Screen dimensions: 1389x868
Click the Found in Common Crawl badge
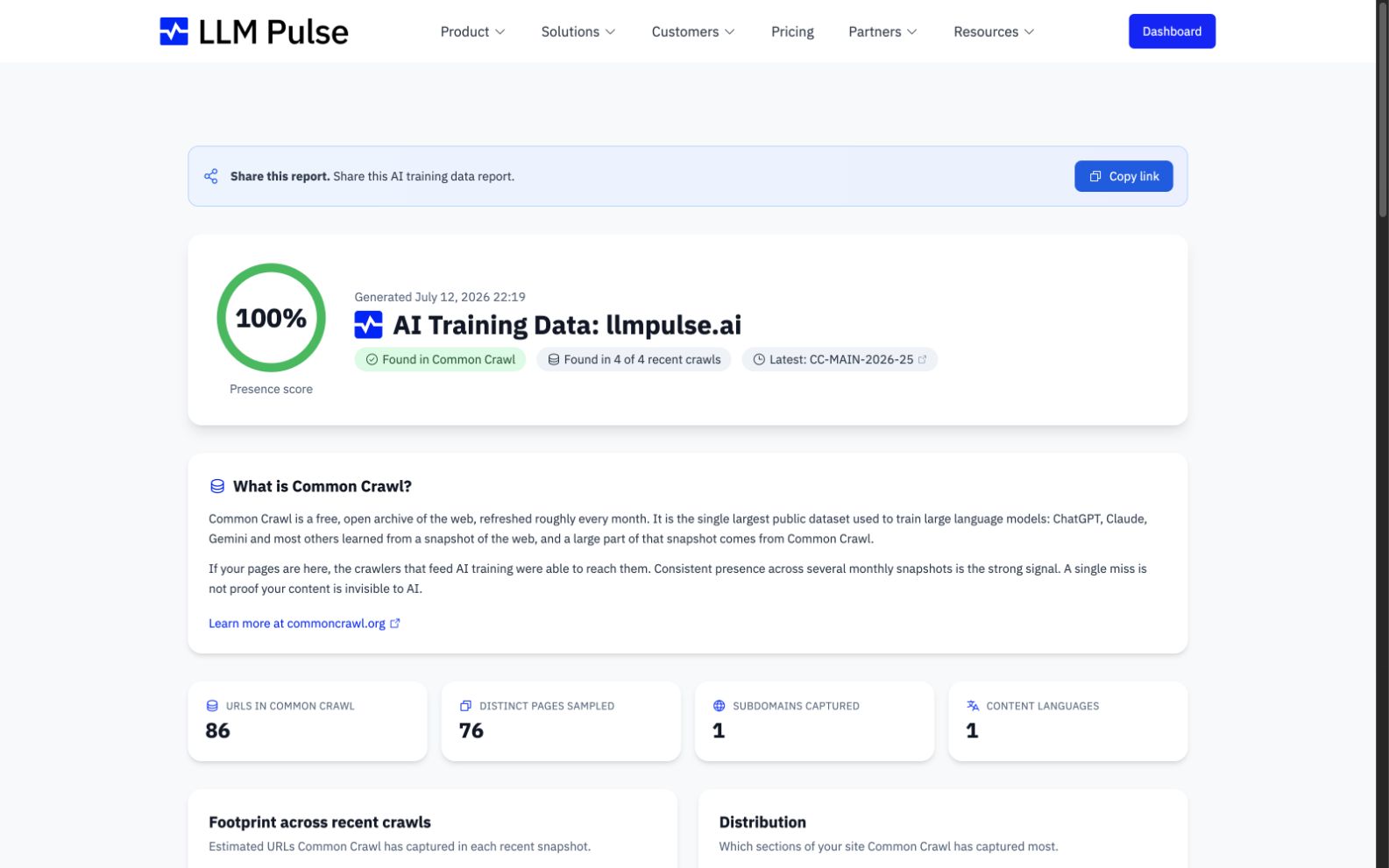(x=440, y=359)
